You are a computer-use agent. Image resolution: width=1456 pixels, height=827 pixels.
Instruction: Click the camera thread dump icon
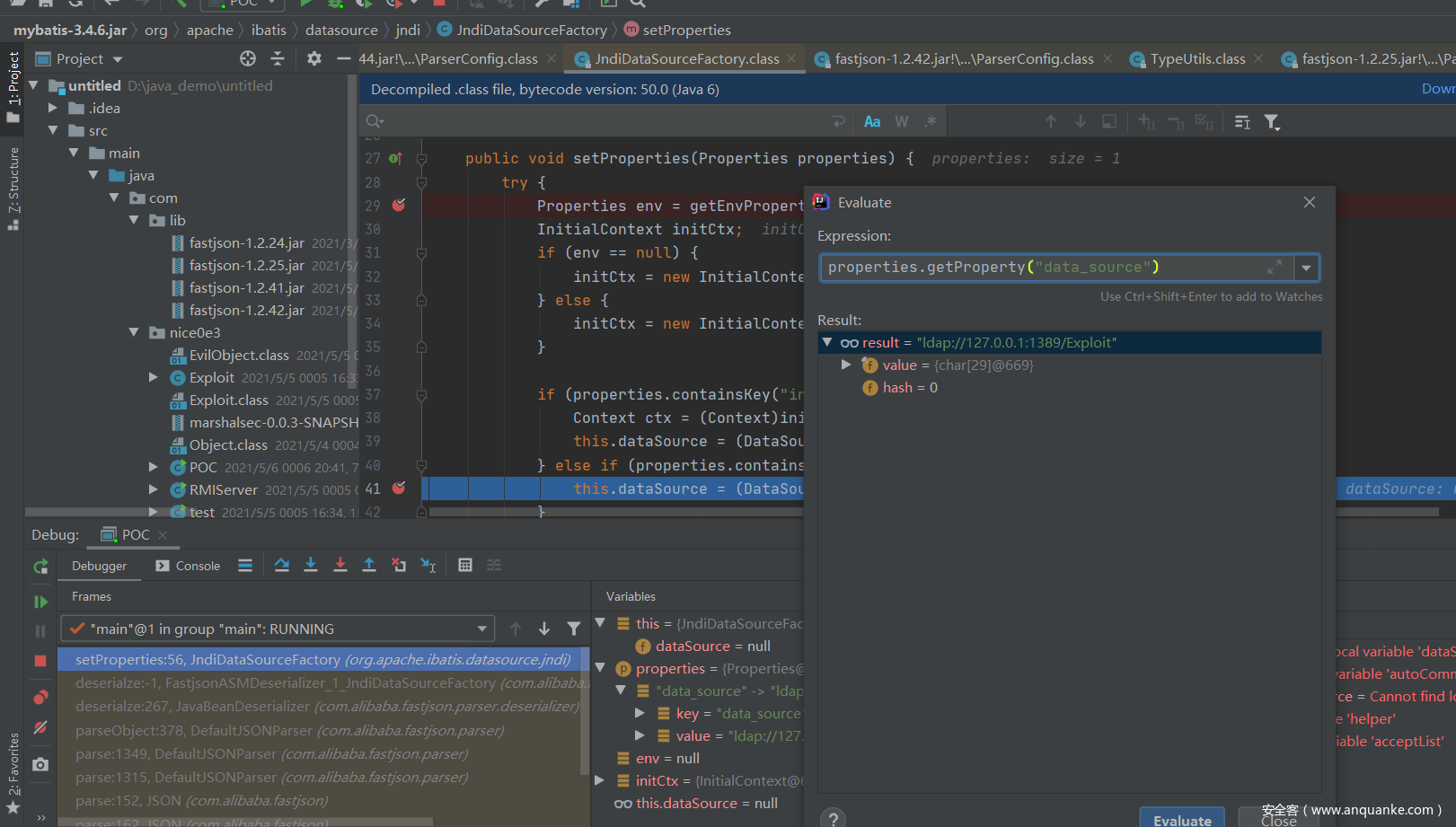[40, 764]
